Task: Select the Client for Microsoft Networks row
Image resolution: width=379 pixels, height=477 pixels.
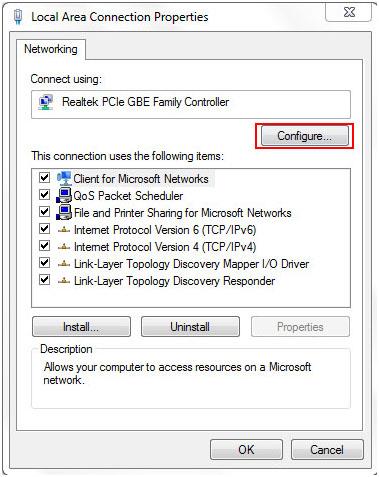Action: (x=141, y=179)
